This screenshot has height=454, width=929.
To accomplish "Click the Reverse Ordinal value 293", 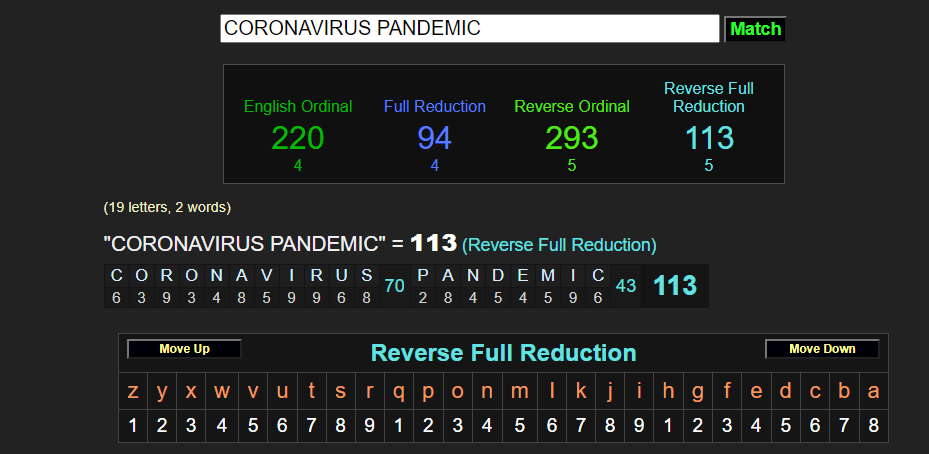I will click(572, 138).
